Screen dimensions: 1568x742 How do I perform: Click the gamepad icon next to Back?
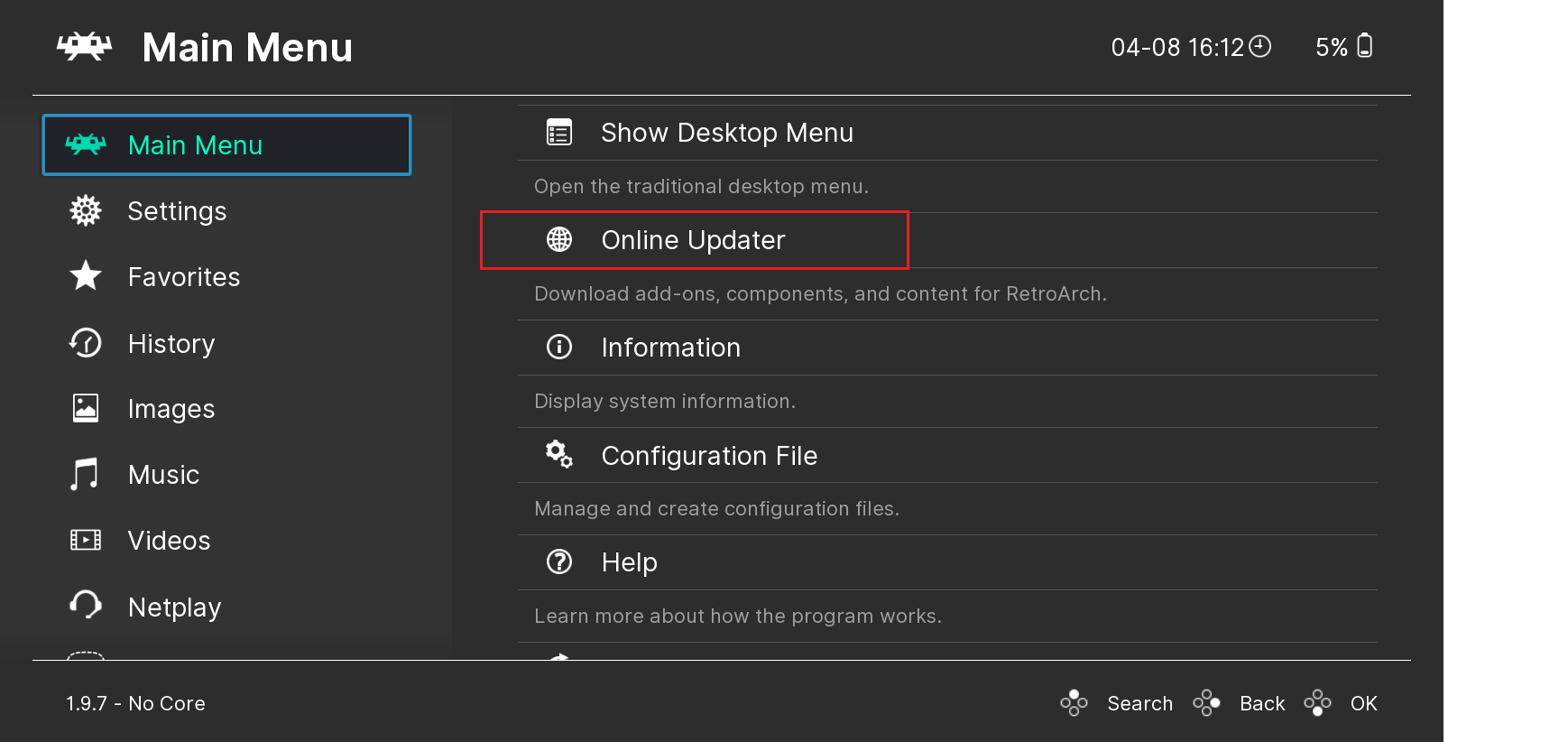1206,703
